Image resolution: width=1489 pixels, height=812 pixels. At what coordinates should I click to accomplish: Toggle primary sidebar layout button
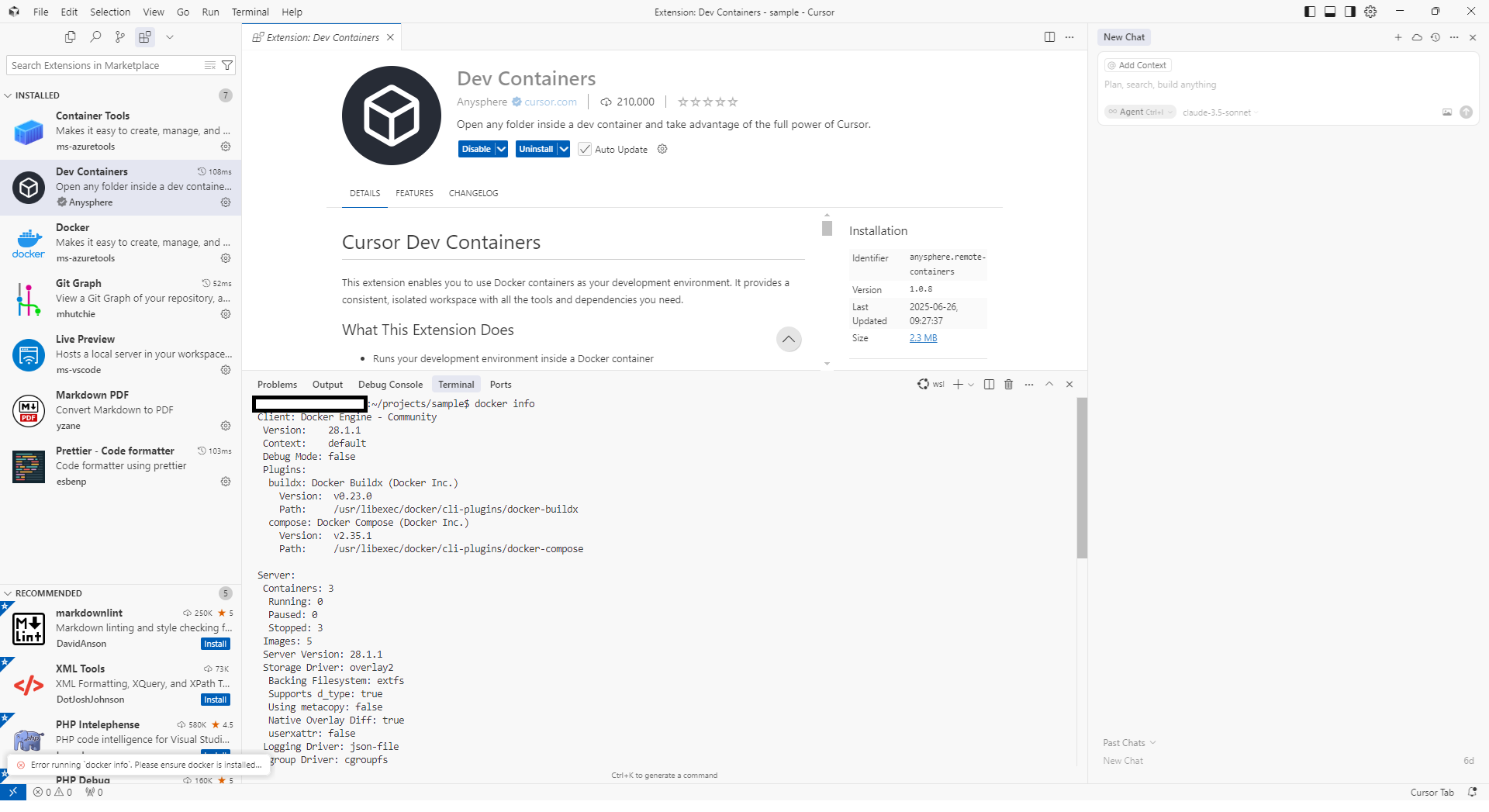pos(1310,12)
